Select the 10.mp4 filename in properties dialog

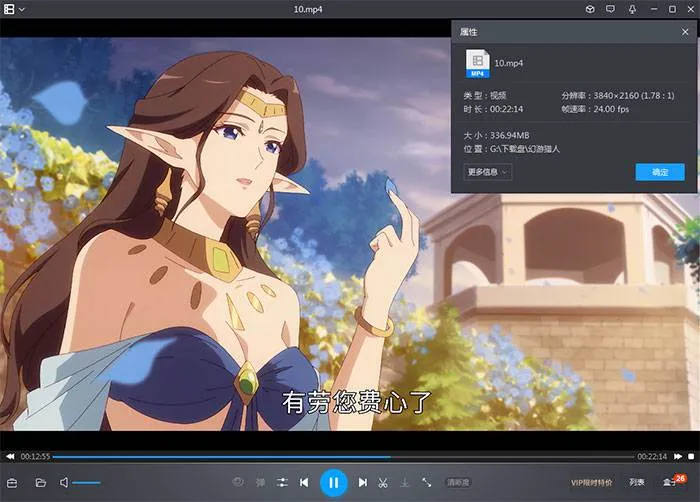coord(508,63)
